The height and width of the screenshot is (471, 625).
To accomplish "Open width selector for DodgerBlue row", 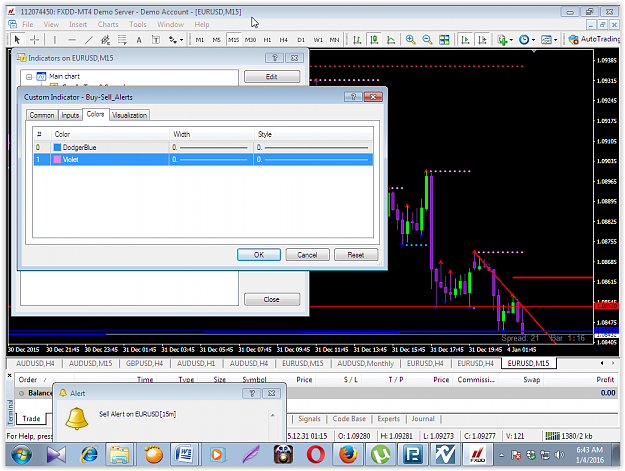I will [211, 147].
